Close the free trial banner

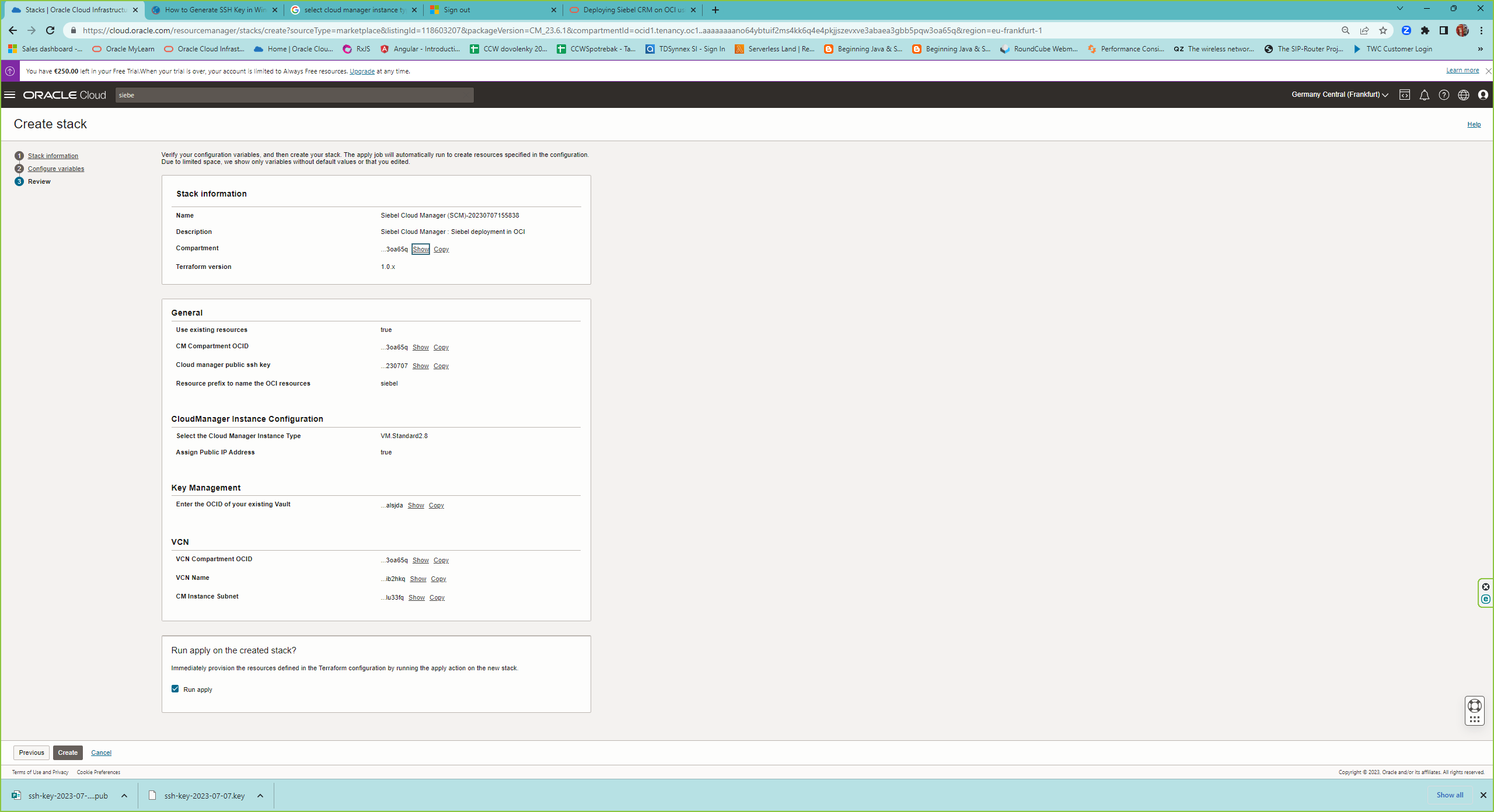click(1488, 71)
